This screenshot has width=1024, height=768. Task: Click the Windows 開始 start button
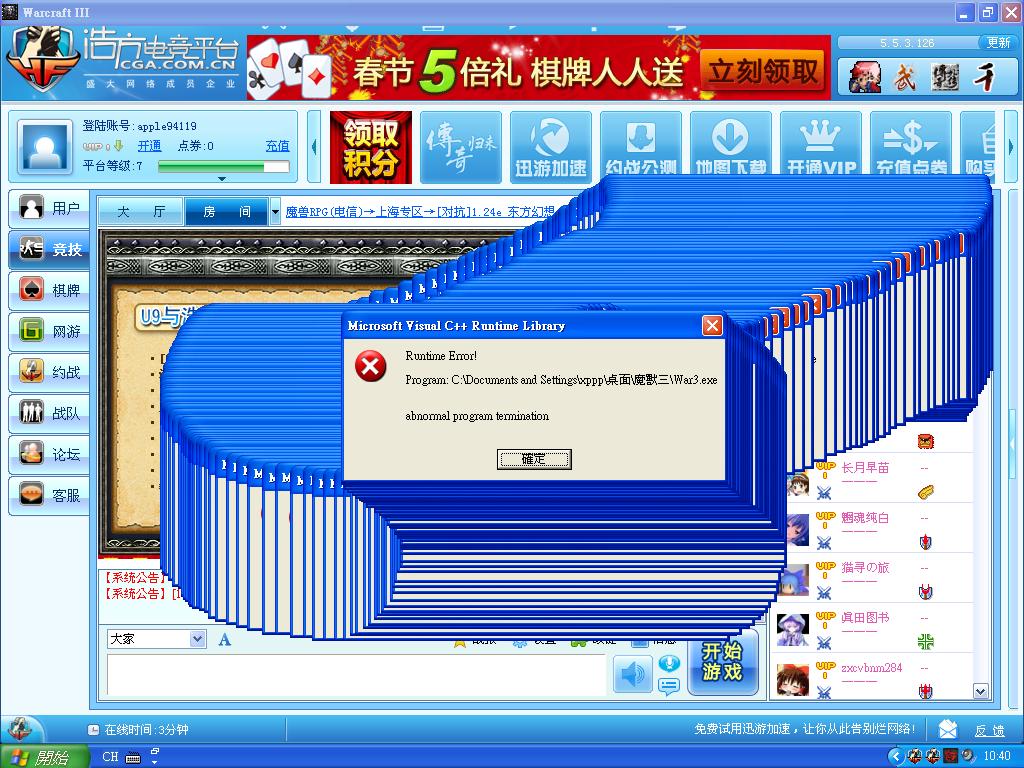(43, 756)
